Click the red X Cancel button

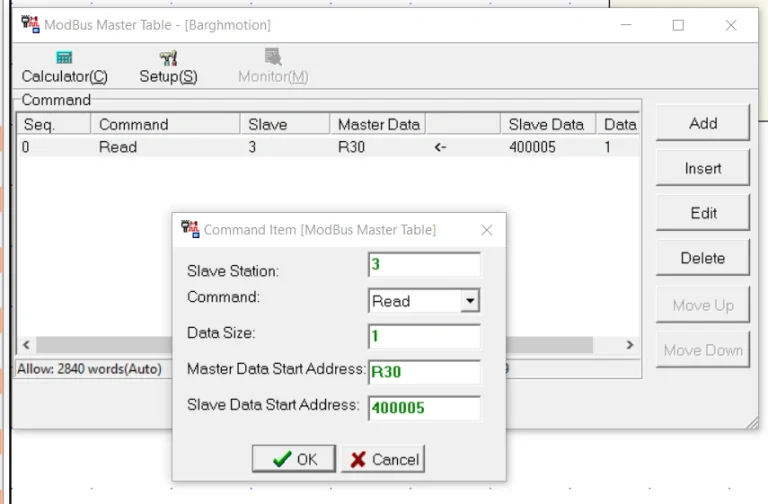tap(383, 459)
